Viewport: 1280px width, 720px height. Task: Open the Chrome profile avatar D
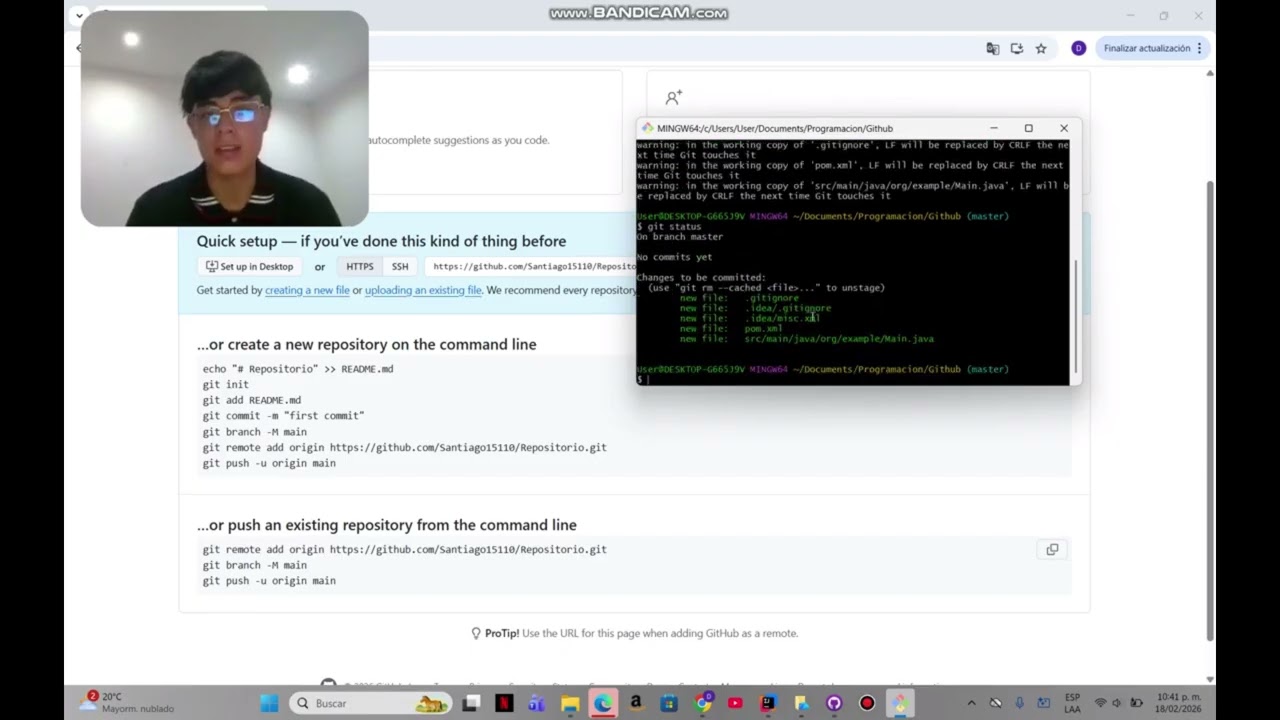(1078, 48)
